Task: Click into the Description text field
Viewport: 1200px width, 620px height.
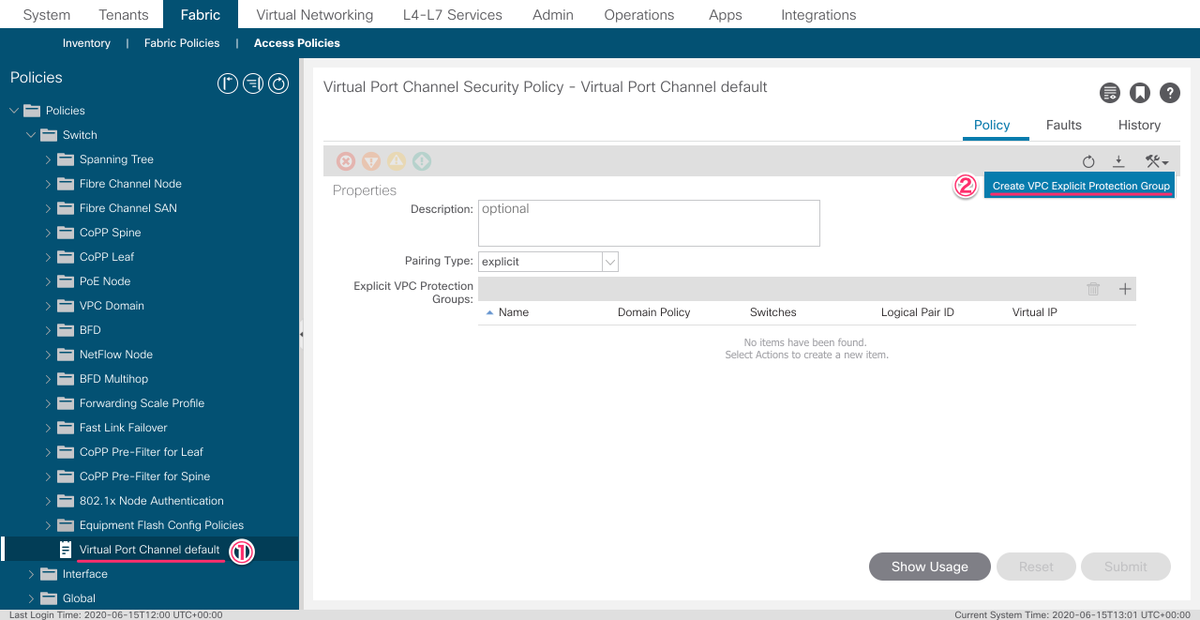Action: (649, 223)
